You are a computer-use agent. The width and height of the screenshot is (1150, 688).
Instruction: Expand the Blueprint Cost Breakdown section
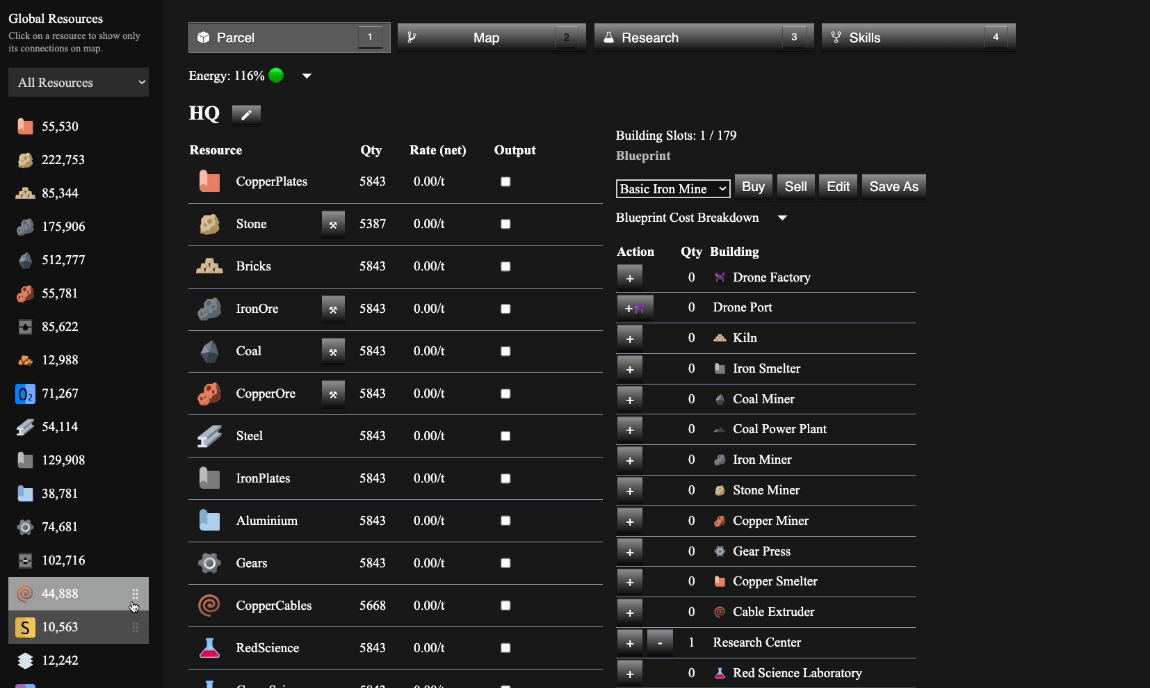click(x=782, y=218)
